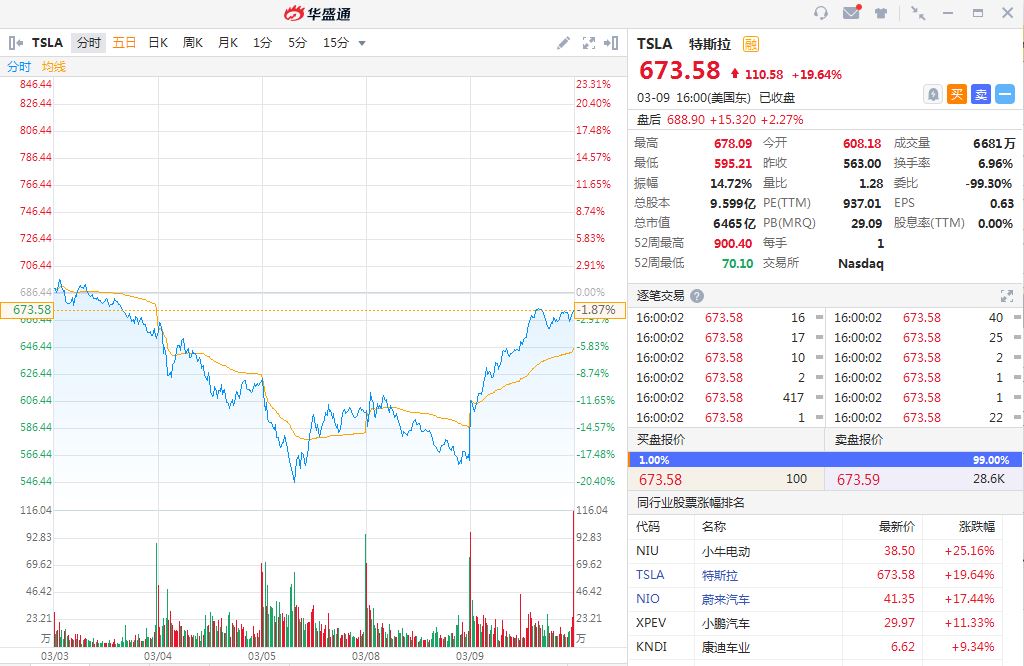Select the 五日 five-day chart tab

tap(124, 43)
